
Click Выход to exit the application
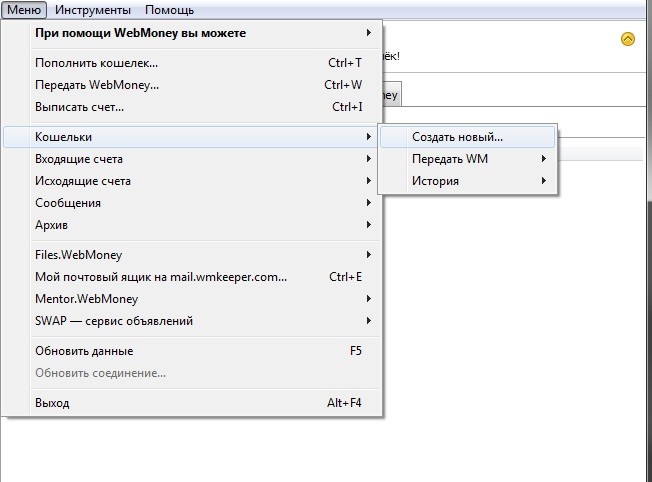pyautogui.click(x=192, y=403)
